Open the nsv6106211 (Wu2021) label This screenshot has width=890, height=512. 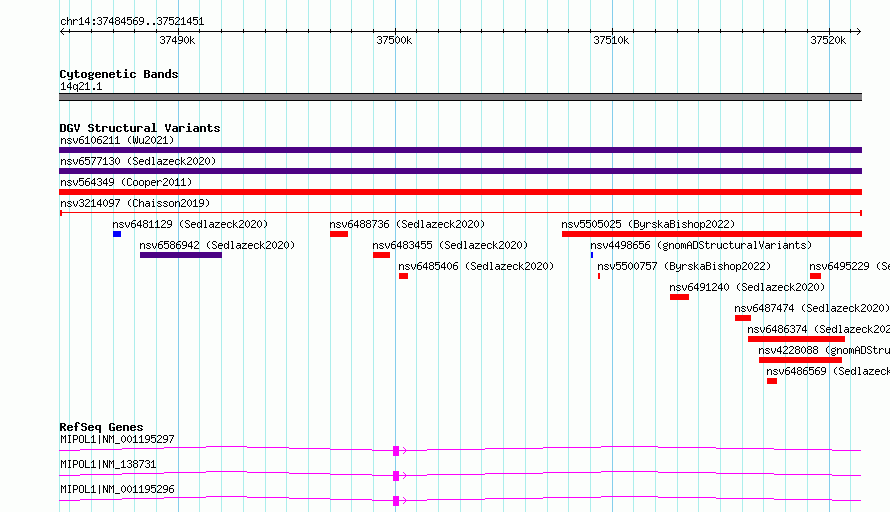tap(117, 140)
